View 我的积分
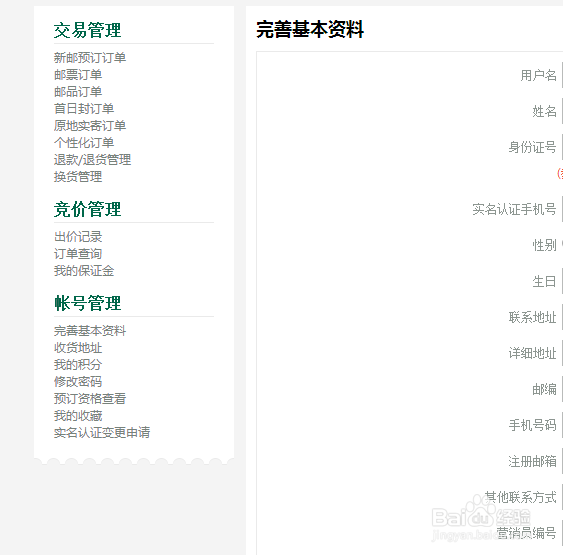 pyautogui.click(x=78, y=365)
